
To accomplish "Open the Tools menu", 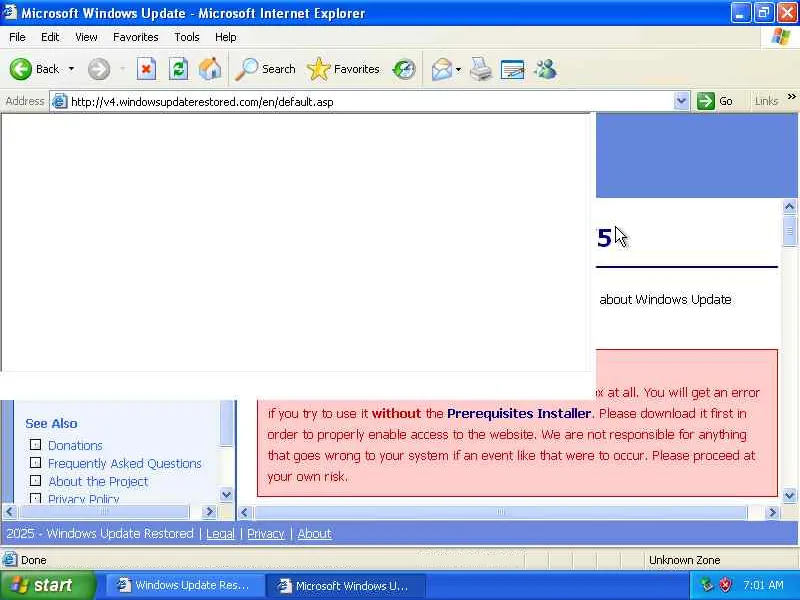I will click(187, 37).
